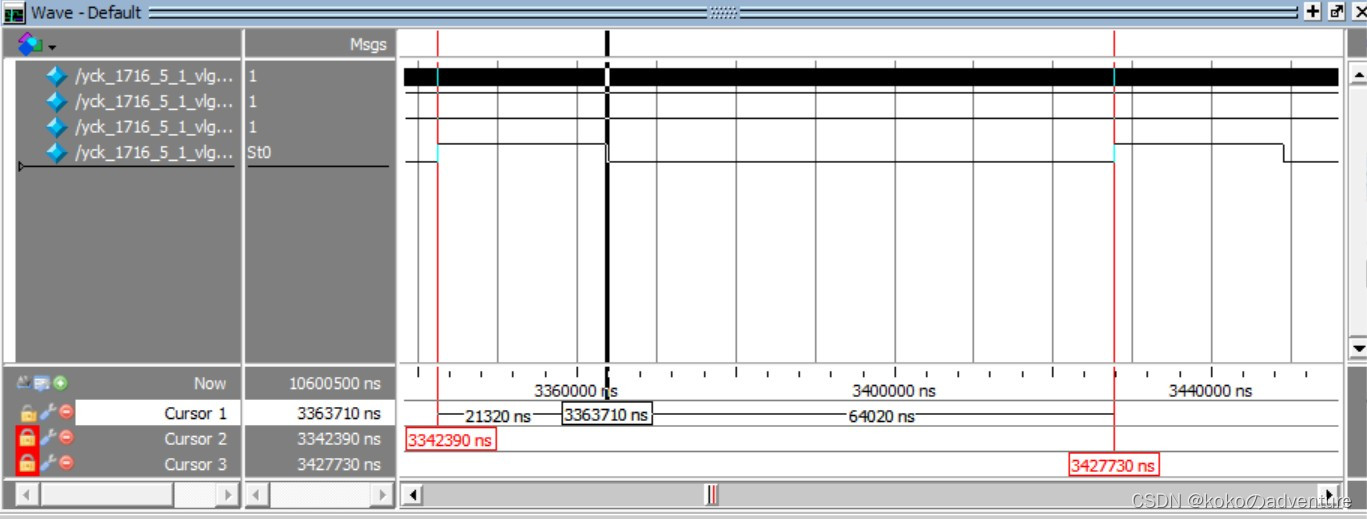The height and width of the screenshot is (519, 1367).
Task: Click the Cursor 1 value 3363710 ns
Action: [x=339, y=413]
